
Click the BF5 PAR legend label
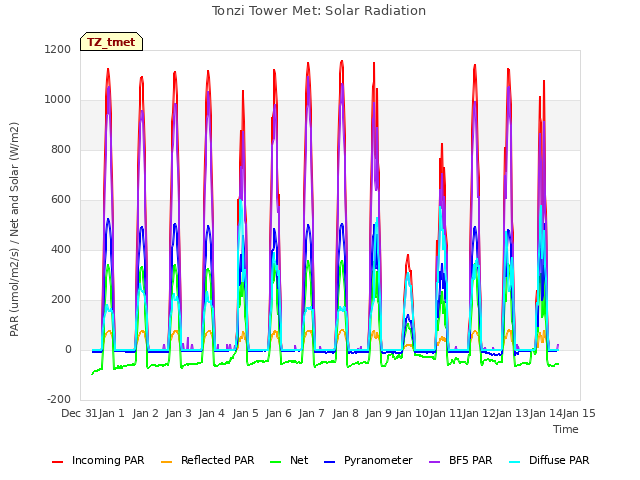tap(470, 460)
